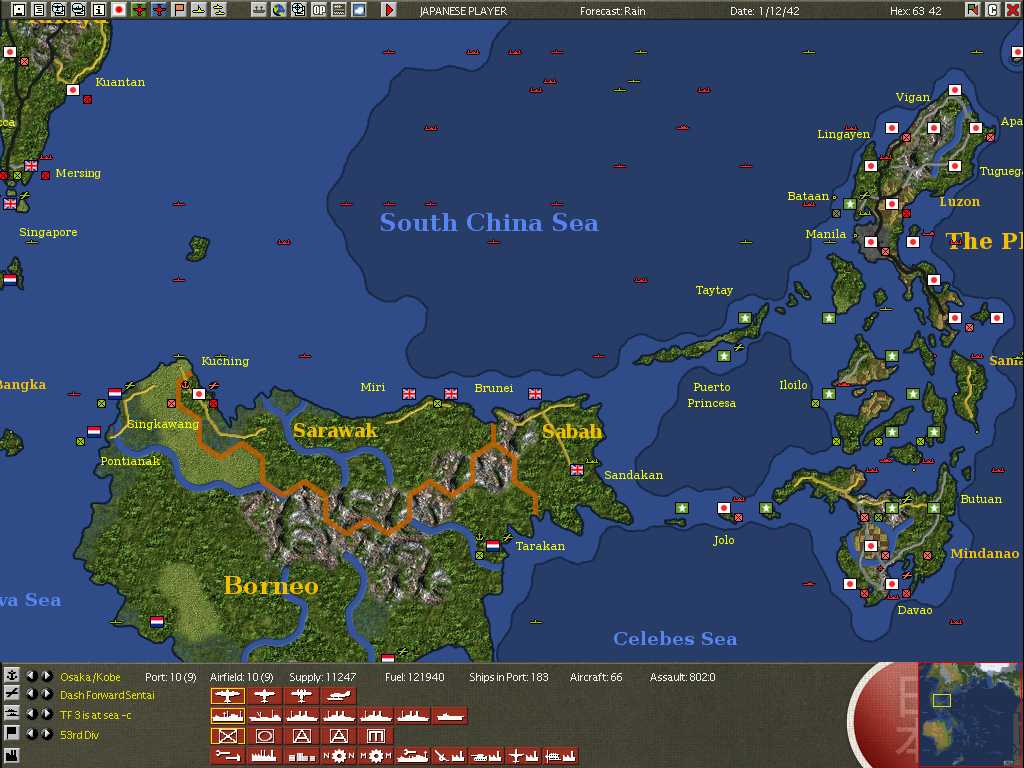Click the single yellow ship toolbar icon
Viewport: 1024px width, 768px height.
(199, 10)
